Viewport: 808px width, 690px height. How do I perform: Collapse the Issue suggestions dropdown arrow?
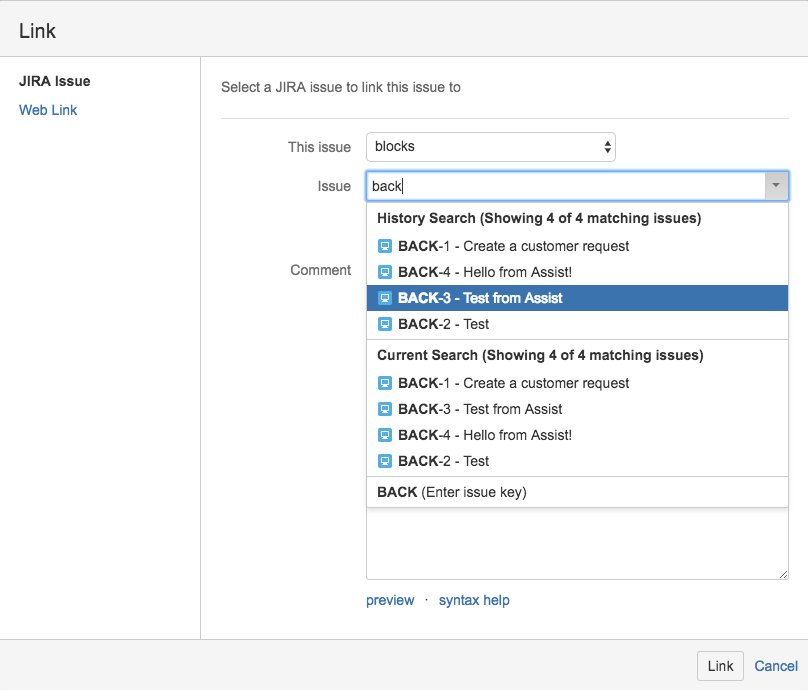click(x=776, y=186)
